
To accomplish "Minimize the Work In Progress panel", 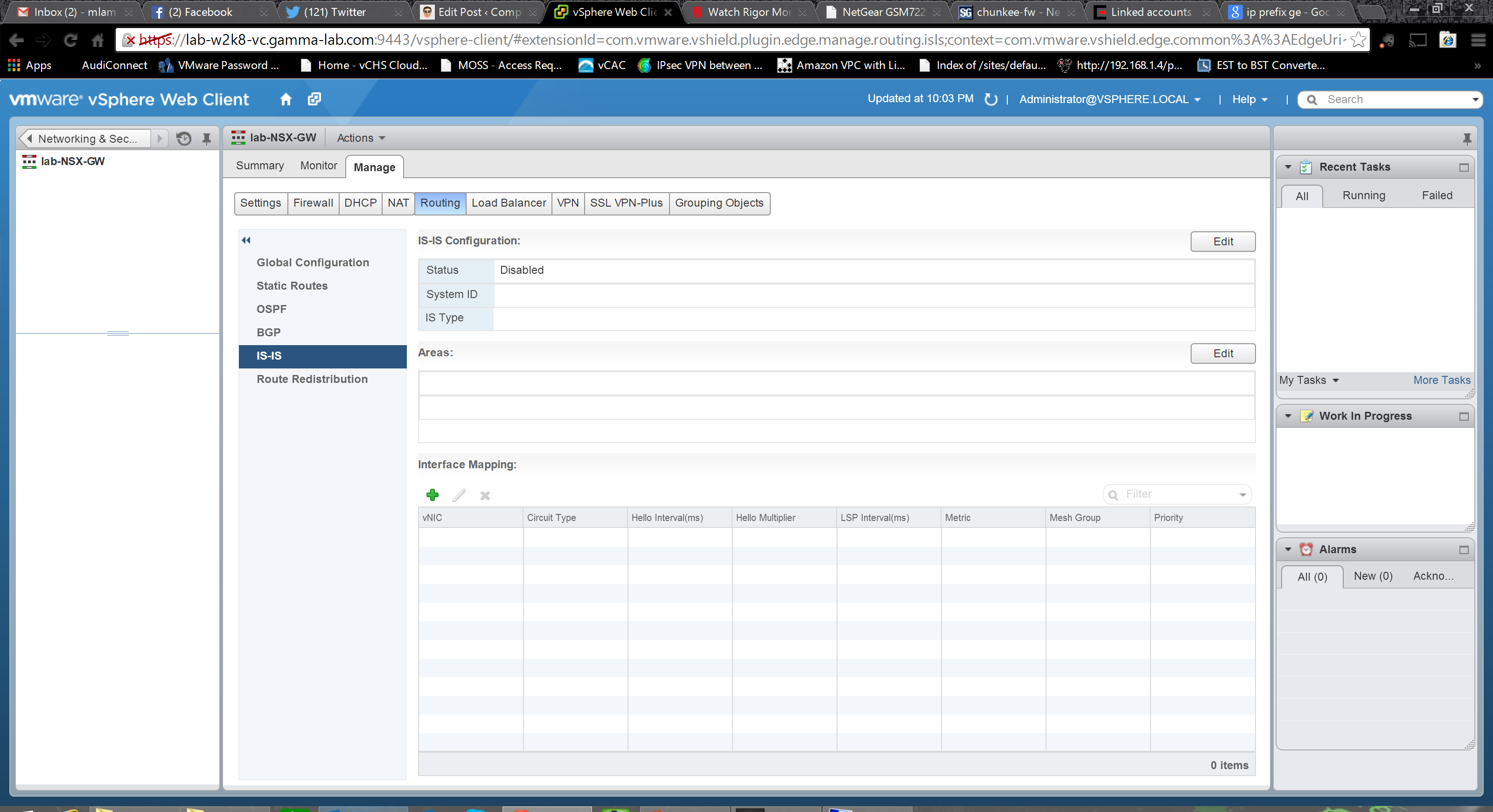I will 1464,416.
